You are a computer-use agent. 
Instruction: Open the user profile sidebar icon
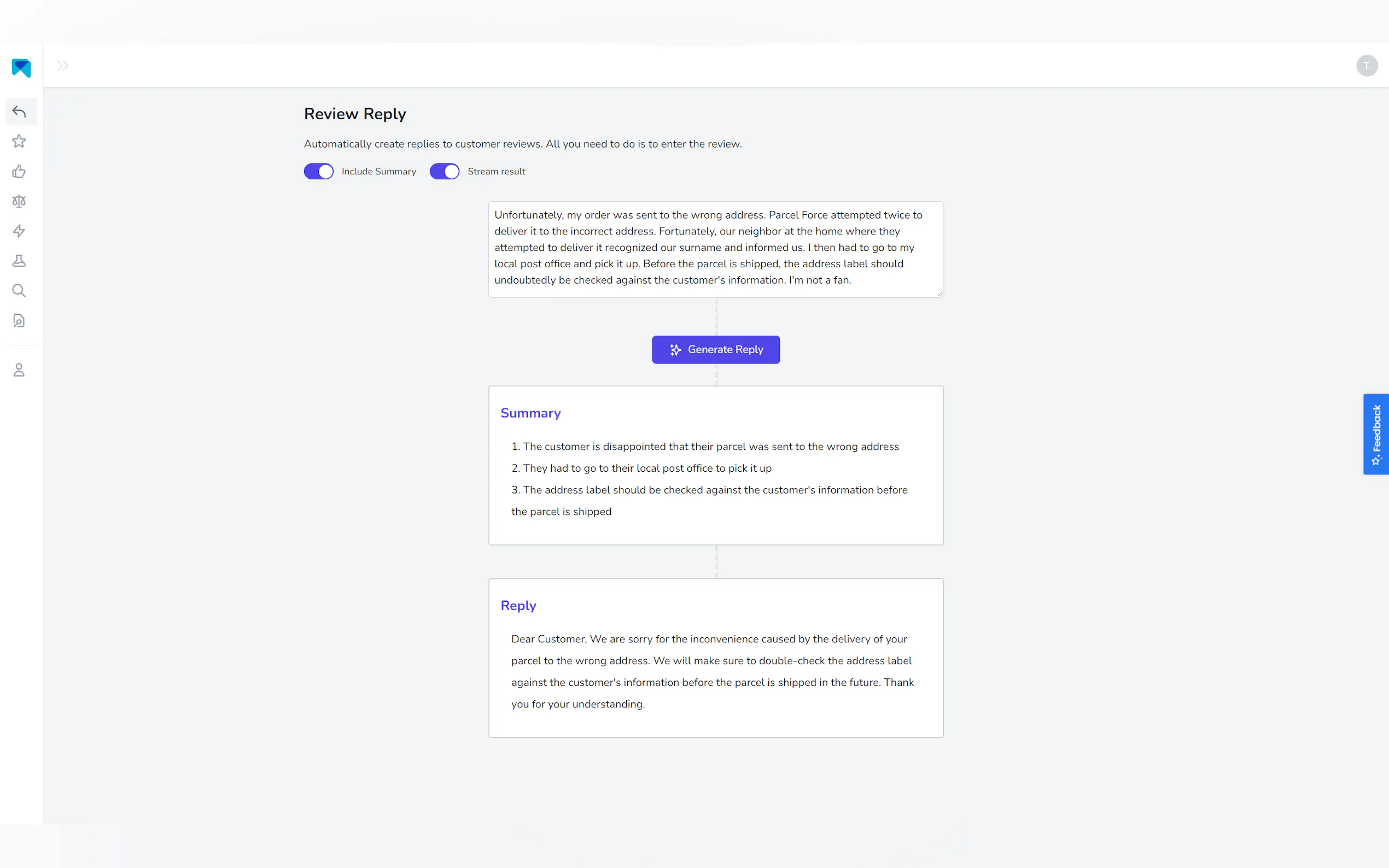point(19,370)
